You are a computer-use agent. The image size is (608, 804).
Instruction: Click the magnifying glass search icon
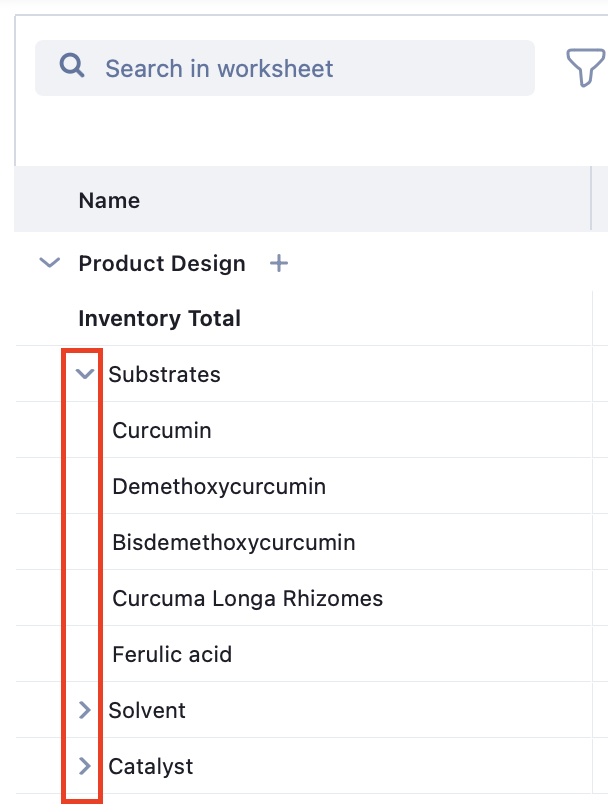(72, 67)
